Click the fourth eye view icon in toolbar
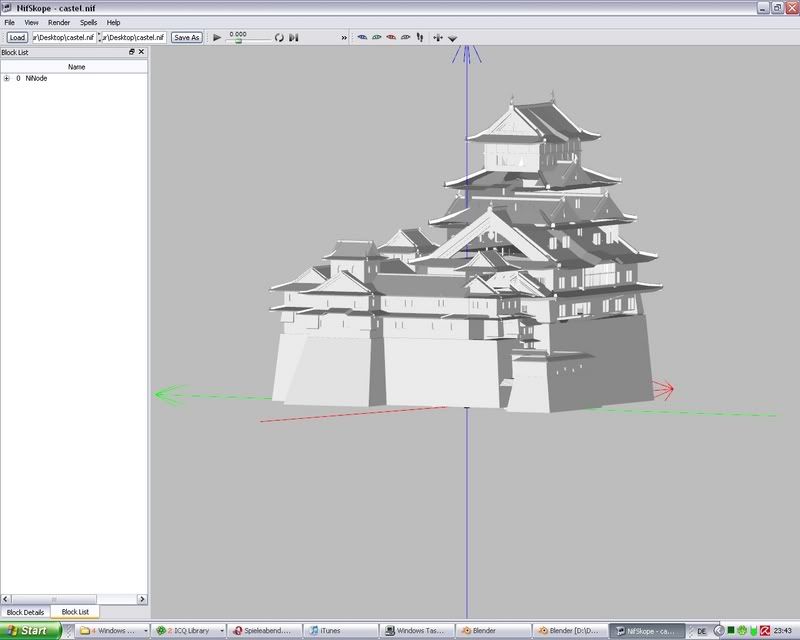800x640 pixels. 406,37
